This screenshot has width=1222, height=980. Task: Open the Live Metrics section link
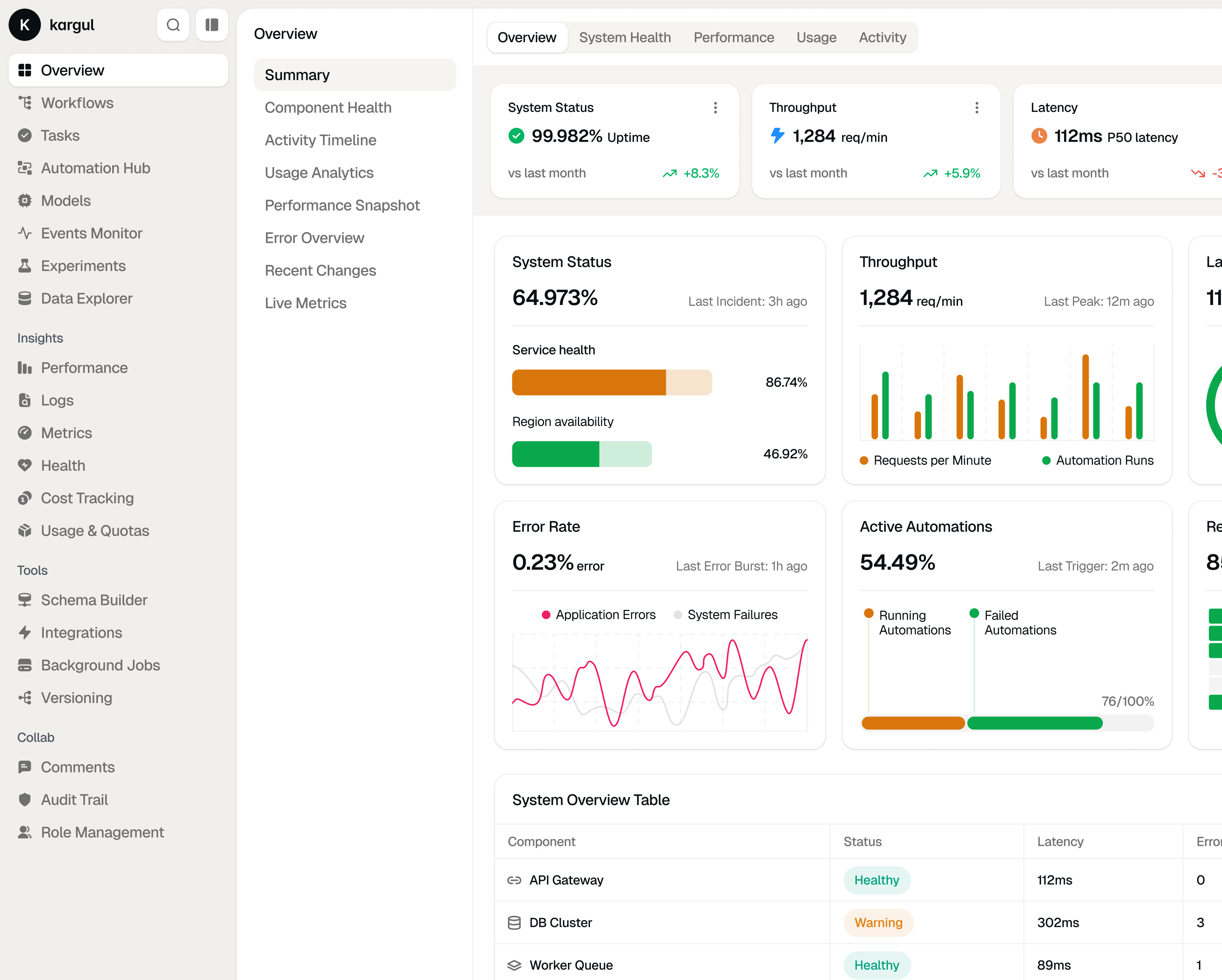(305, 303)
